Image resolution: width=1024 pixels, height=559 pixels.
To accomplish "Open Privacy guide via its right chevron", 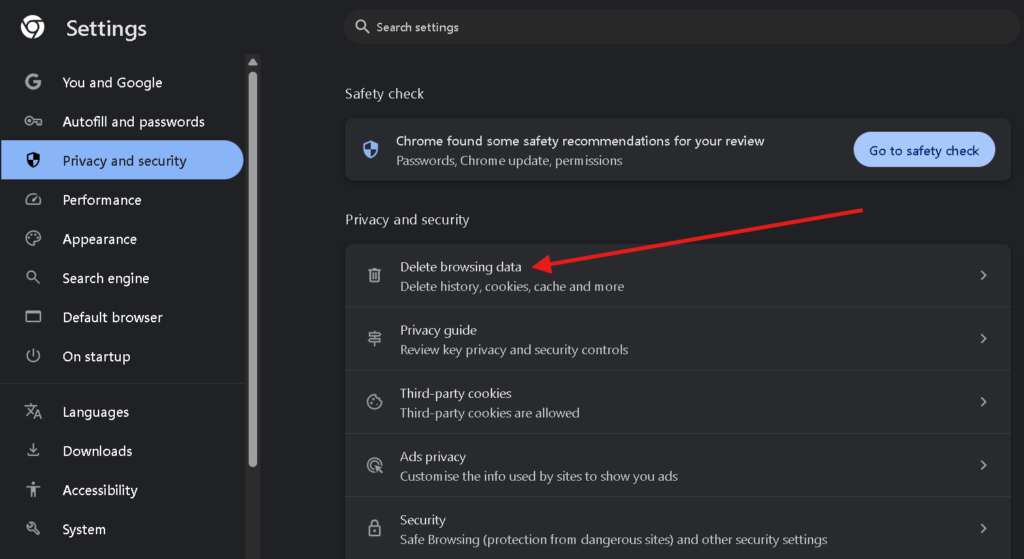I will [983, 338].
